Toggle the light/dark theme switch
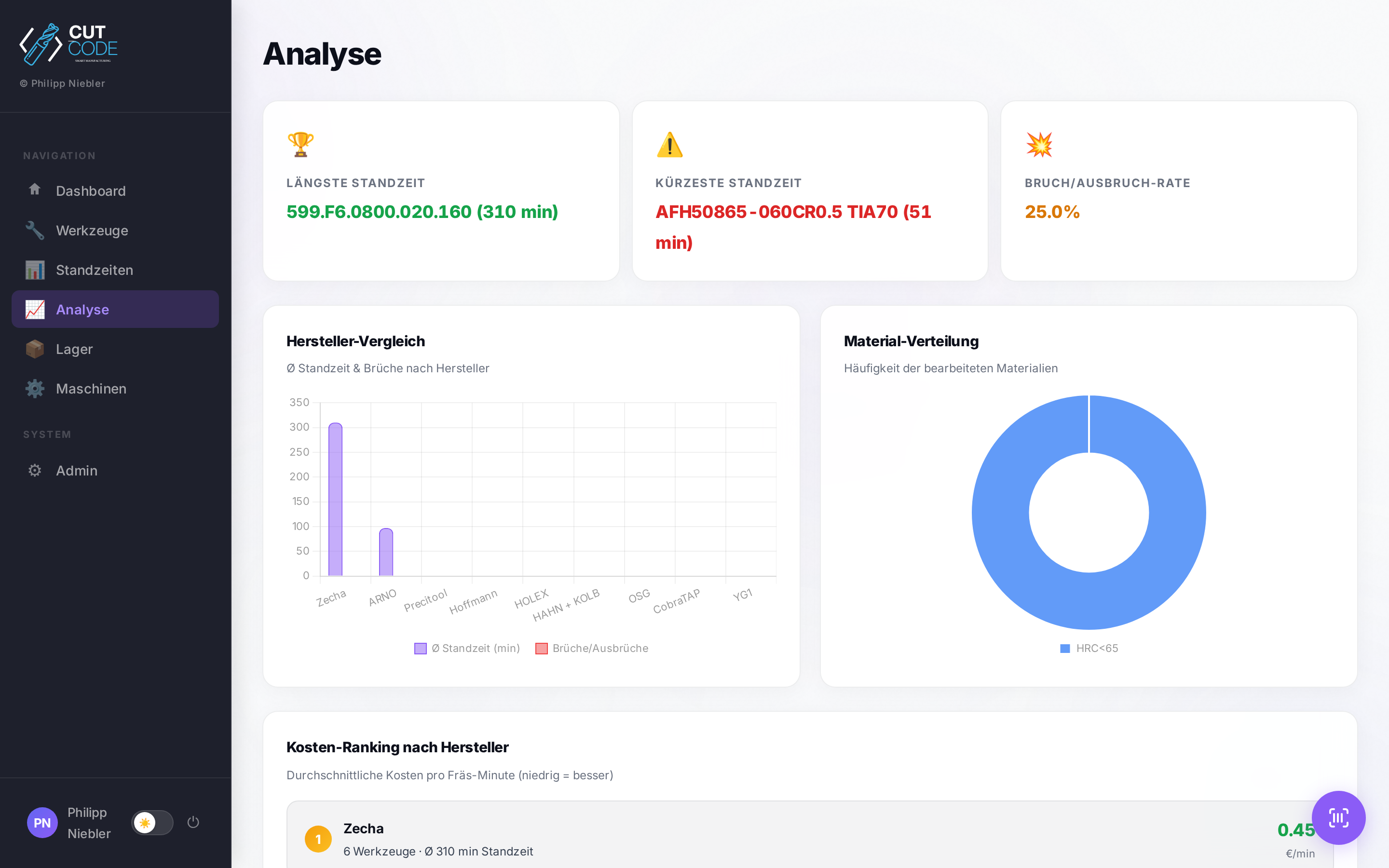Viewport: 1389px width, 868px height. 151,823
